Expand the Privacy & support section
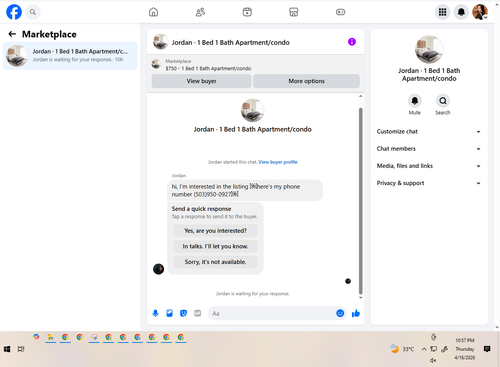This screenshot has width=500, height=367. click(429, 183)
